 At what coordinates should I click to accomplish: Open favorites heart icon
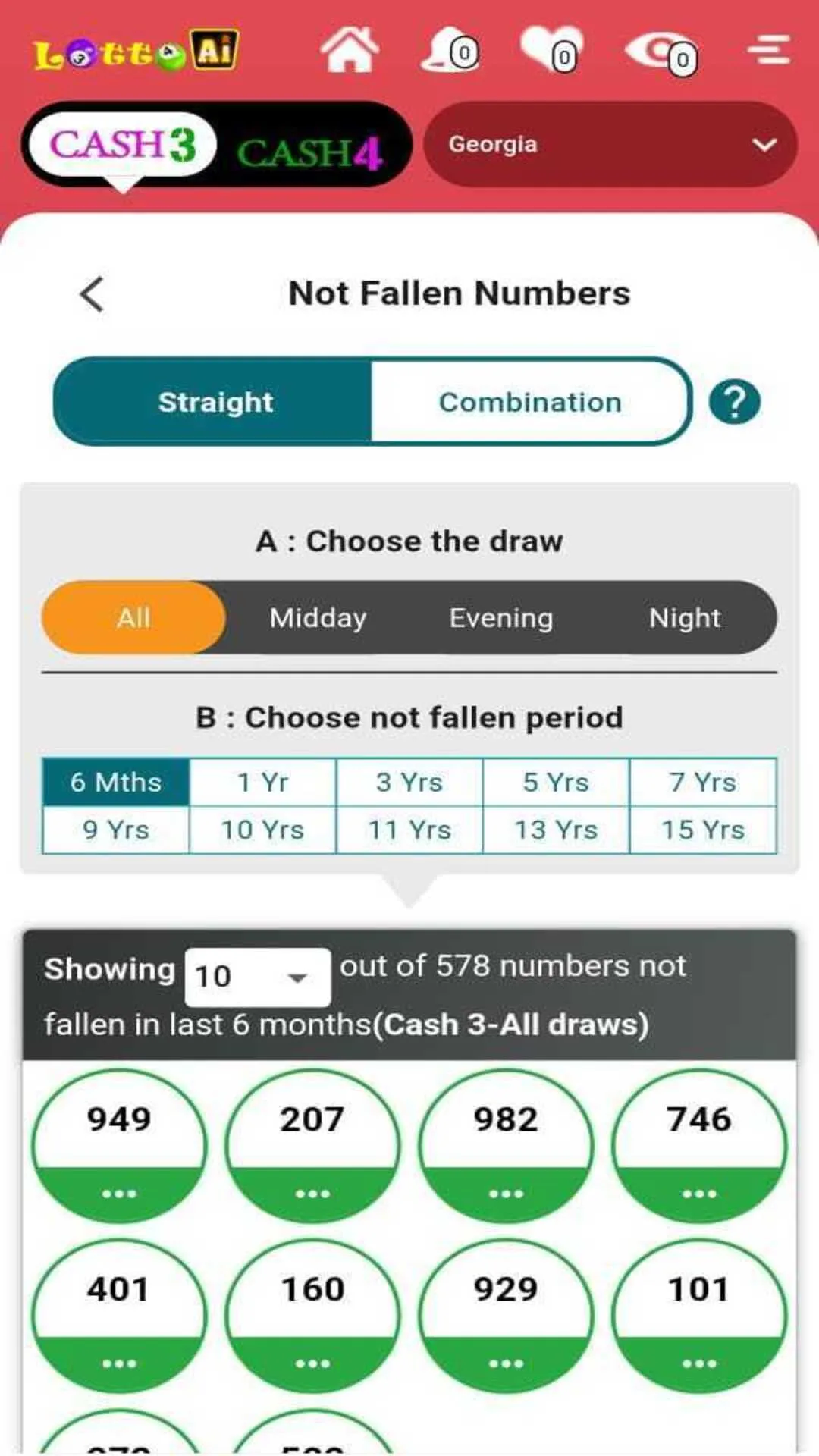point(552,50)
